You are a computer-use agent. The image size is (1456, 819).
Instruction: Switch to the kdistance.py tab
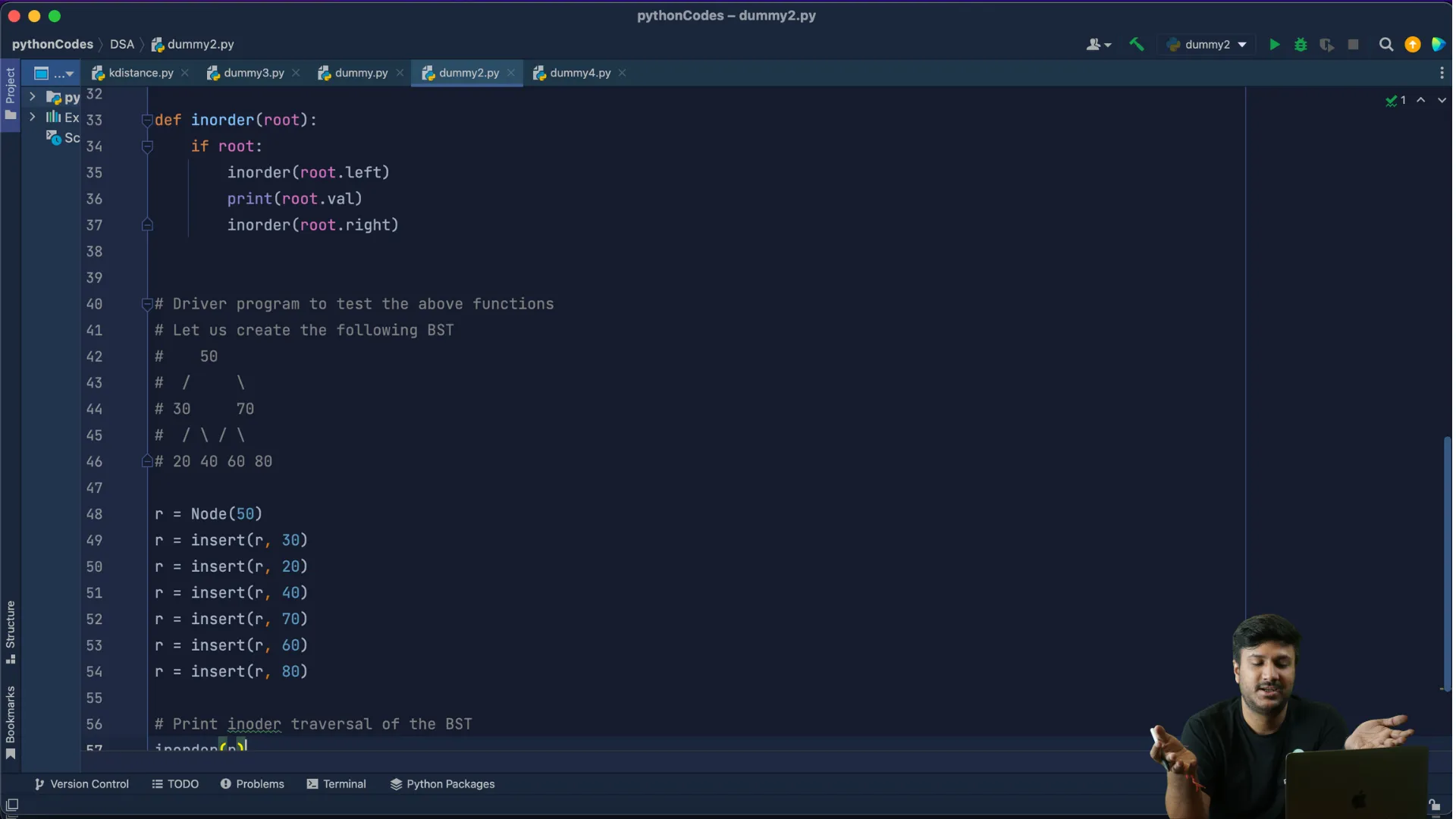click(140, 73)
